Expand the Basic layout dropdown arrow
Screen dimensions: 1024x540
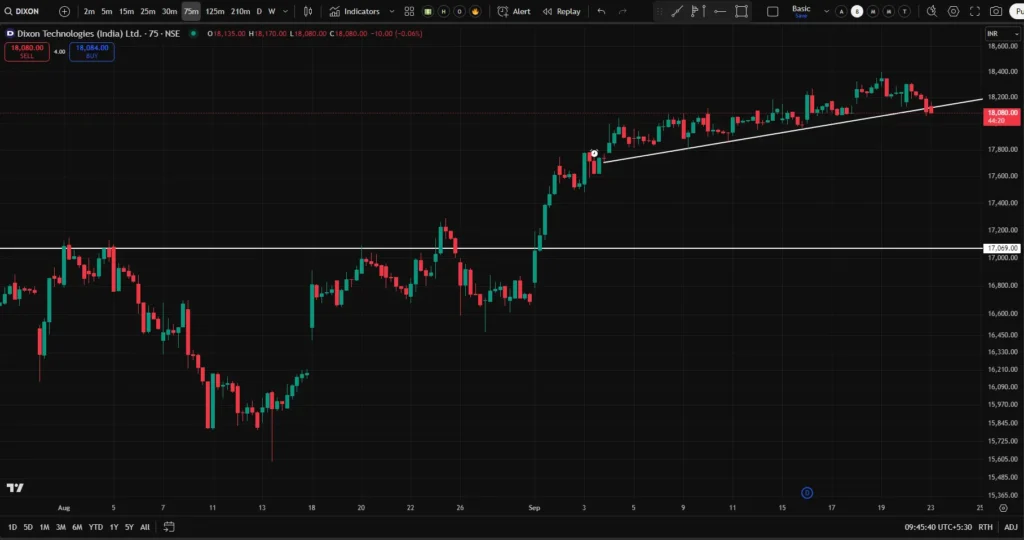point(824,11)
